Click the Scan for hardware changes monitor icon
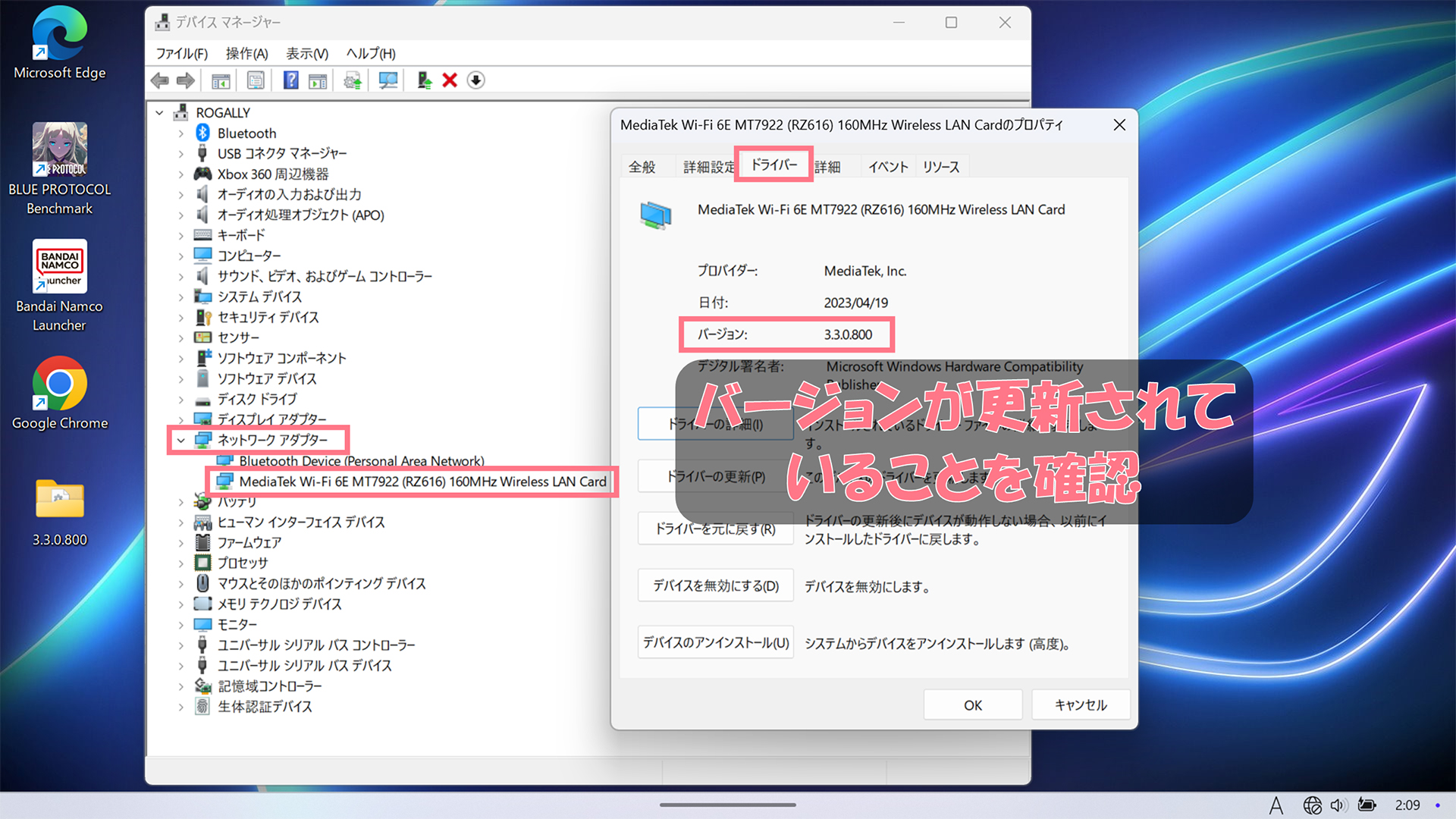This screenshot has height=819, width=1456. (388, 80)
